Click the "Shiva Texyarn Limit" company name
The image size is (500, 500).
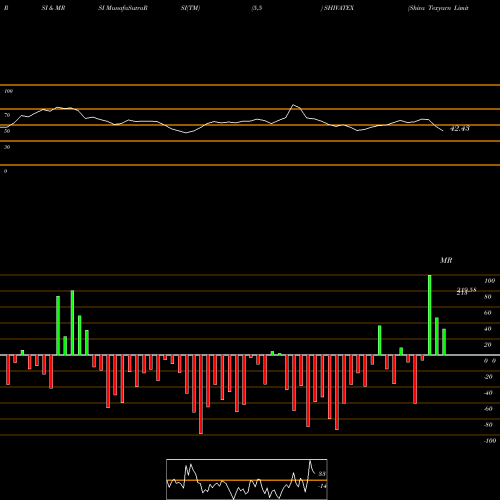pos(438,8)
